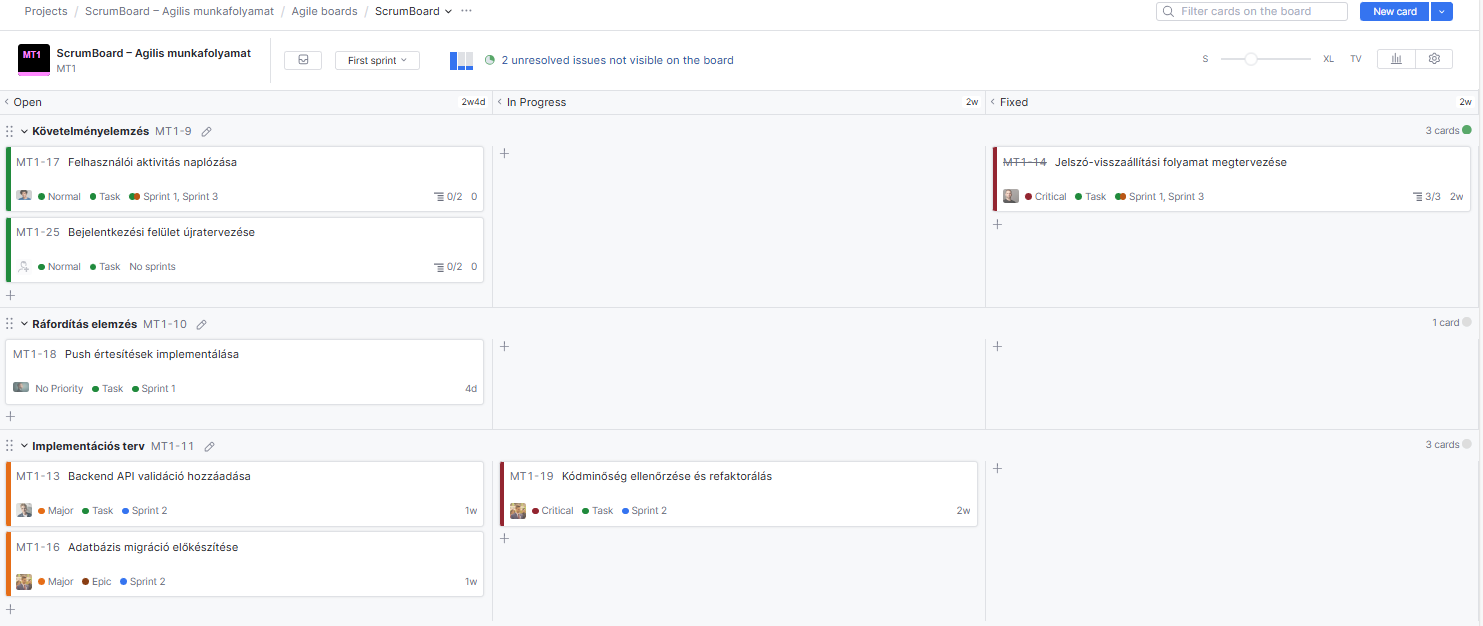Open board settings gear

tap(1434, 59)
